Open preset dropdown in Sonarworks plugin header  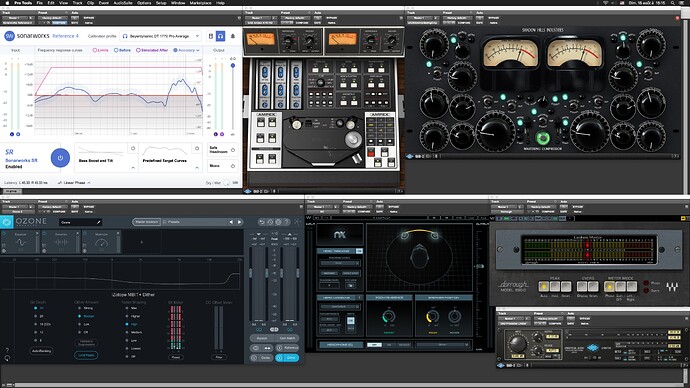point(52,18)
